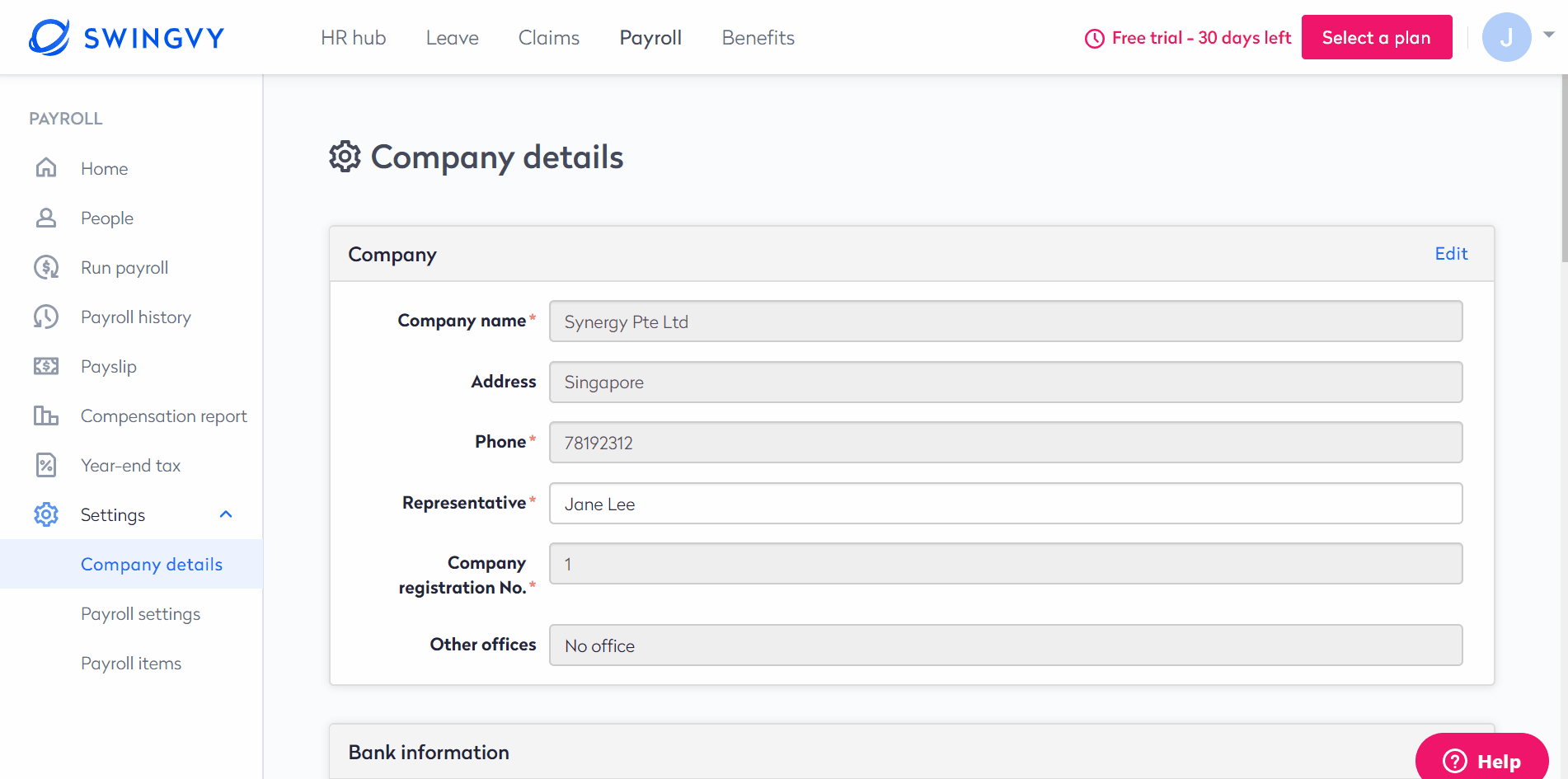1568x779 pixels.
Task: Click the Settings gear icon in sidebar
Action: point(46,514)
